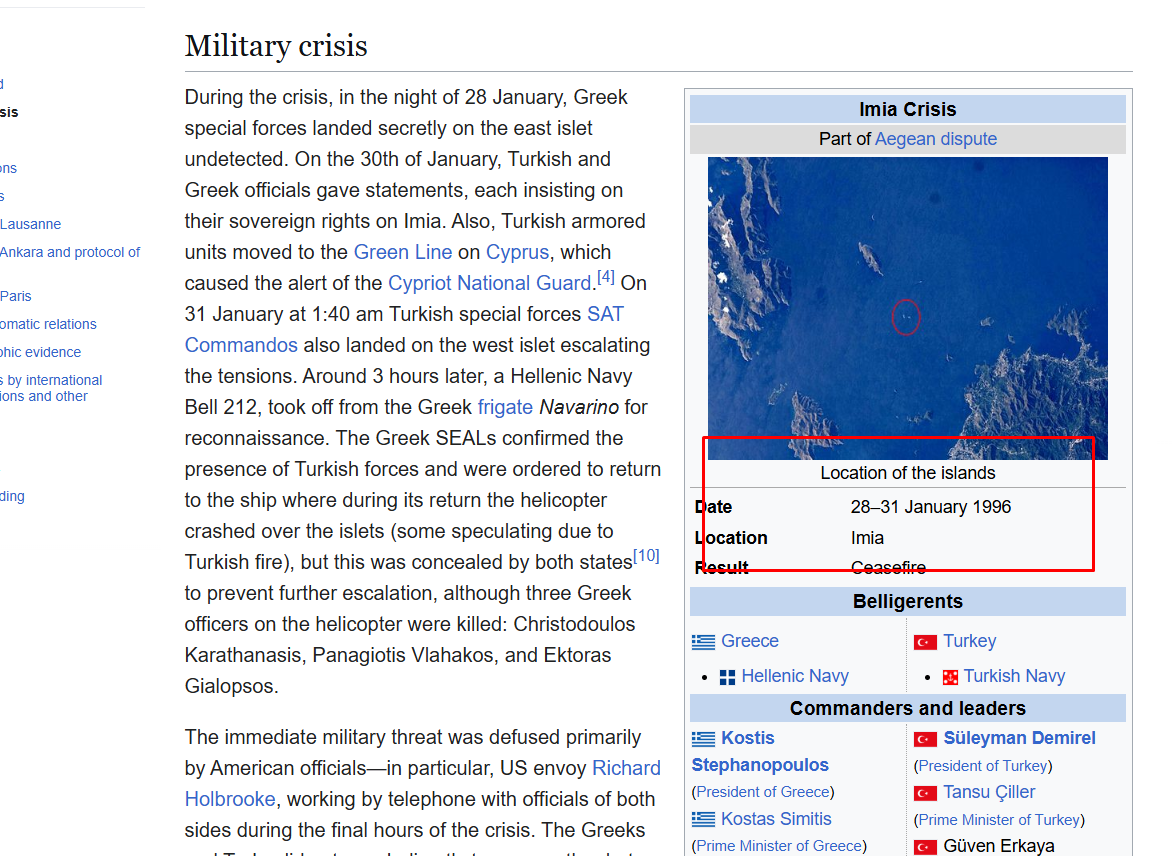Open the Aegean dispute link

[x=935, y=139]
